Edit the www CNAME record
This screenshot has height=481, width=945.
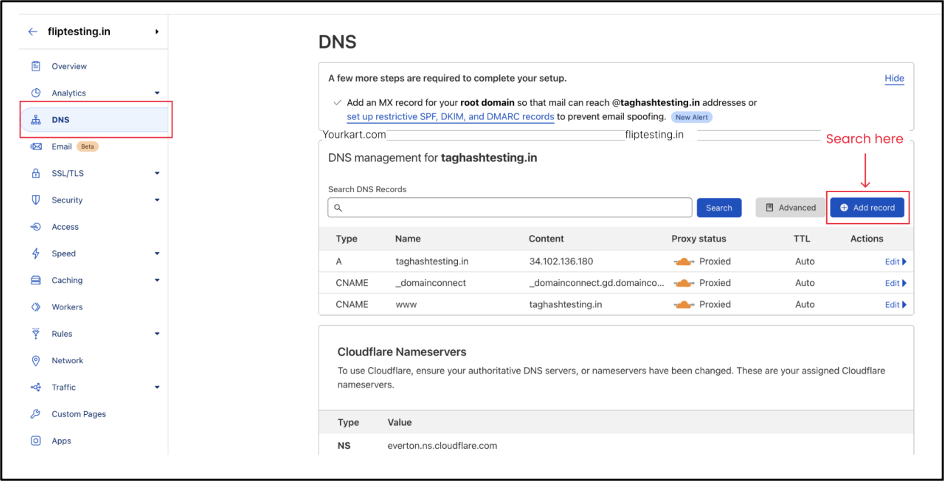pyautogui.click(x=896, y=305)
